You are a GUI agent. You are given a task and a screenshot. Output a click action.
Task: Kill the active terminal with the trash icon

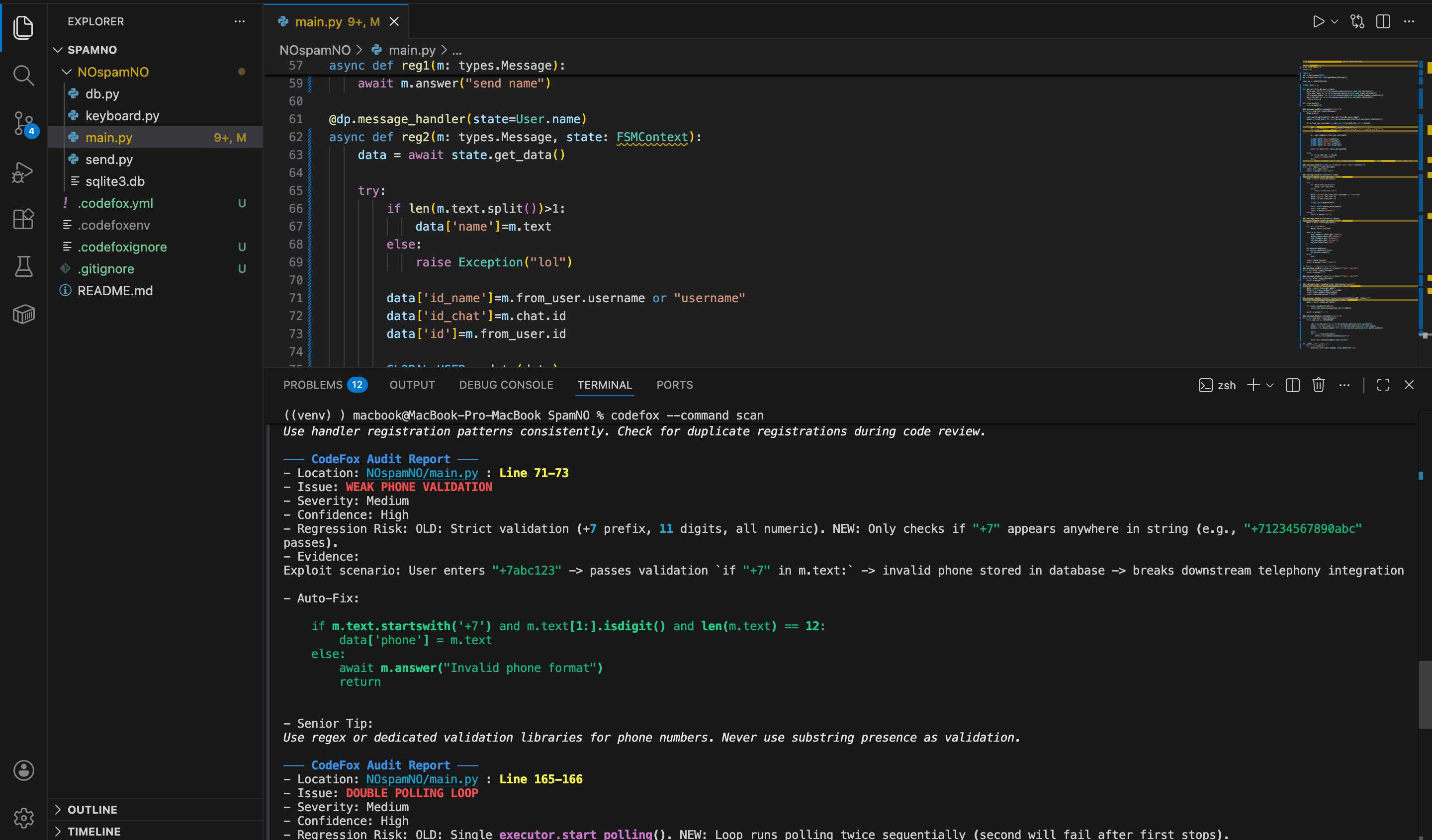click(x=1318, y=385)
